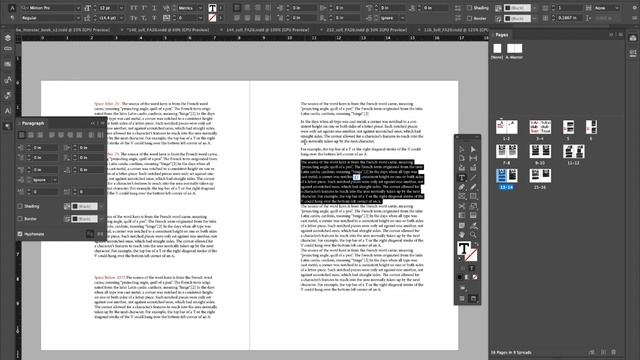Switch to 144_soft_FA20.indd document tab
This screenshot has height=360, width=640.
pos(267,30)
